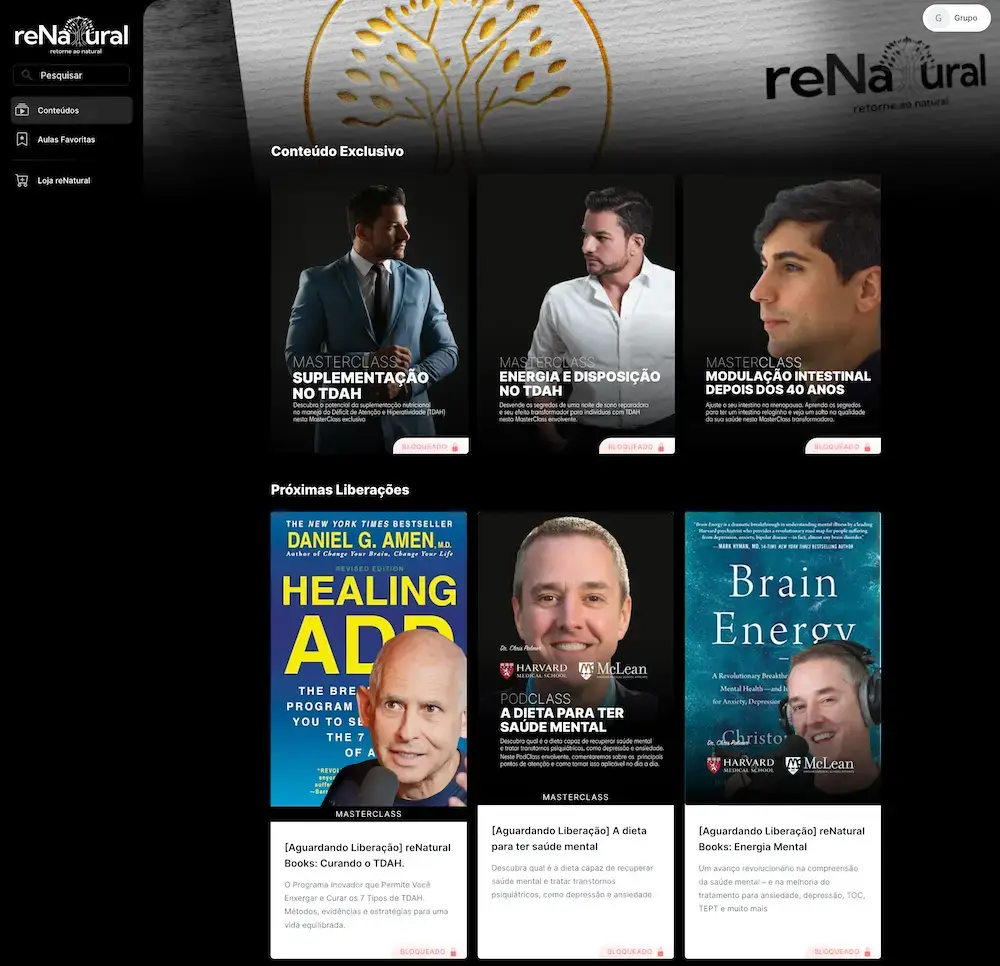Image resolution: width=1000 pixels, height=966 pixels.
Task: Click the Conteúdos play icon
Action: [22, 110]
